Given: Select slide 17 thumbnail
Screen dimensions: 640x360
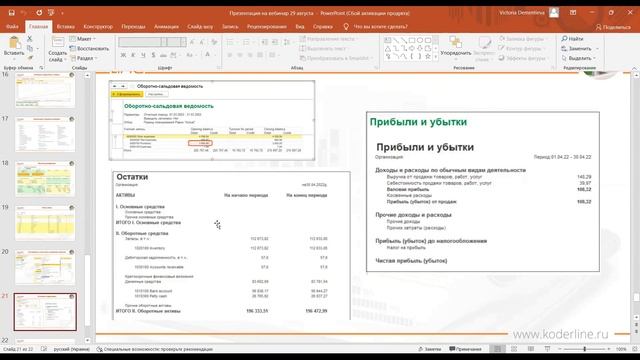Looking at the screenshot, I should 45,134.
